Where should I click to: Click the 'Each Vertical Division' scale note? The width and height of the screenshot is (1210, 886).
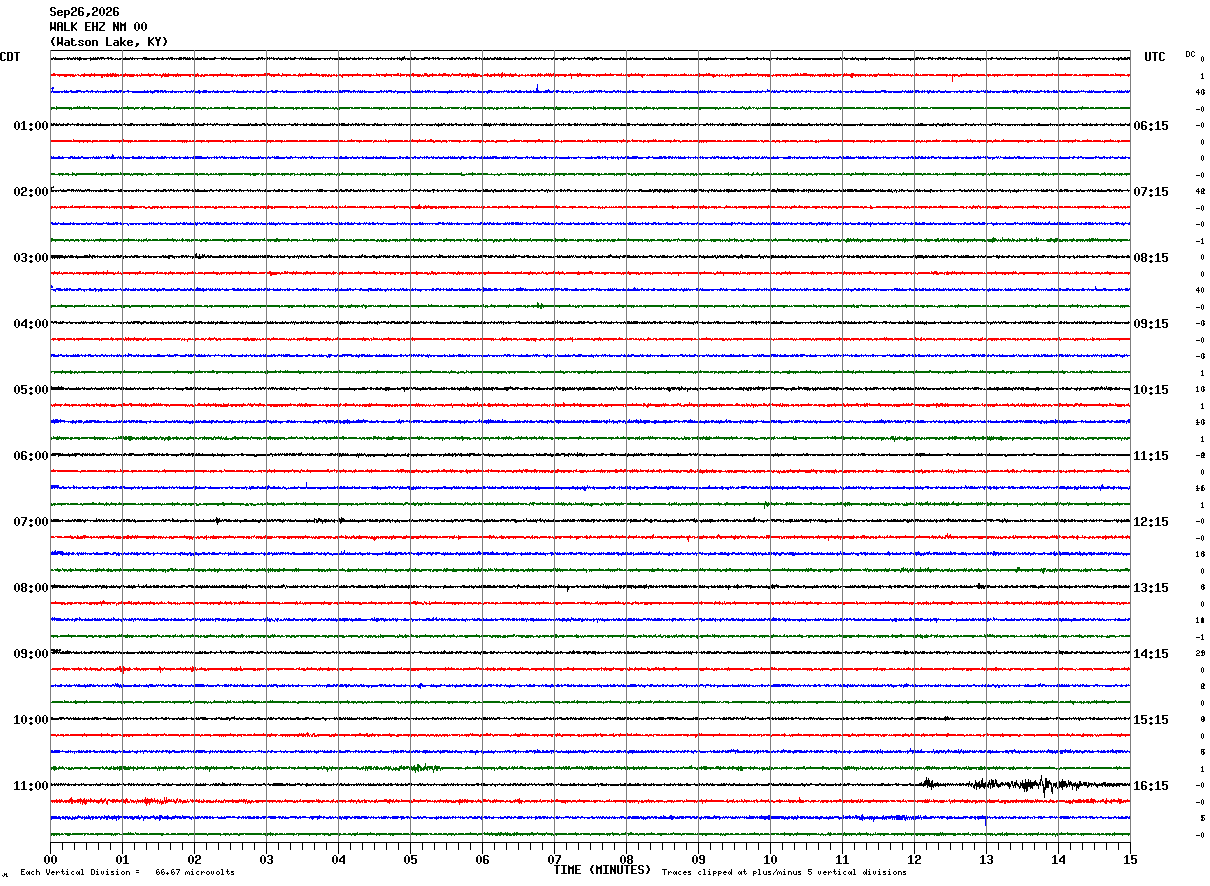[127, 872]
